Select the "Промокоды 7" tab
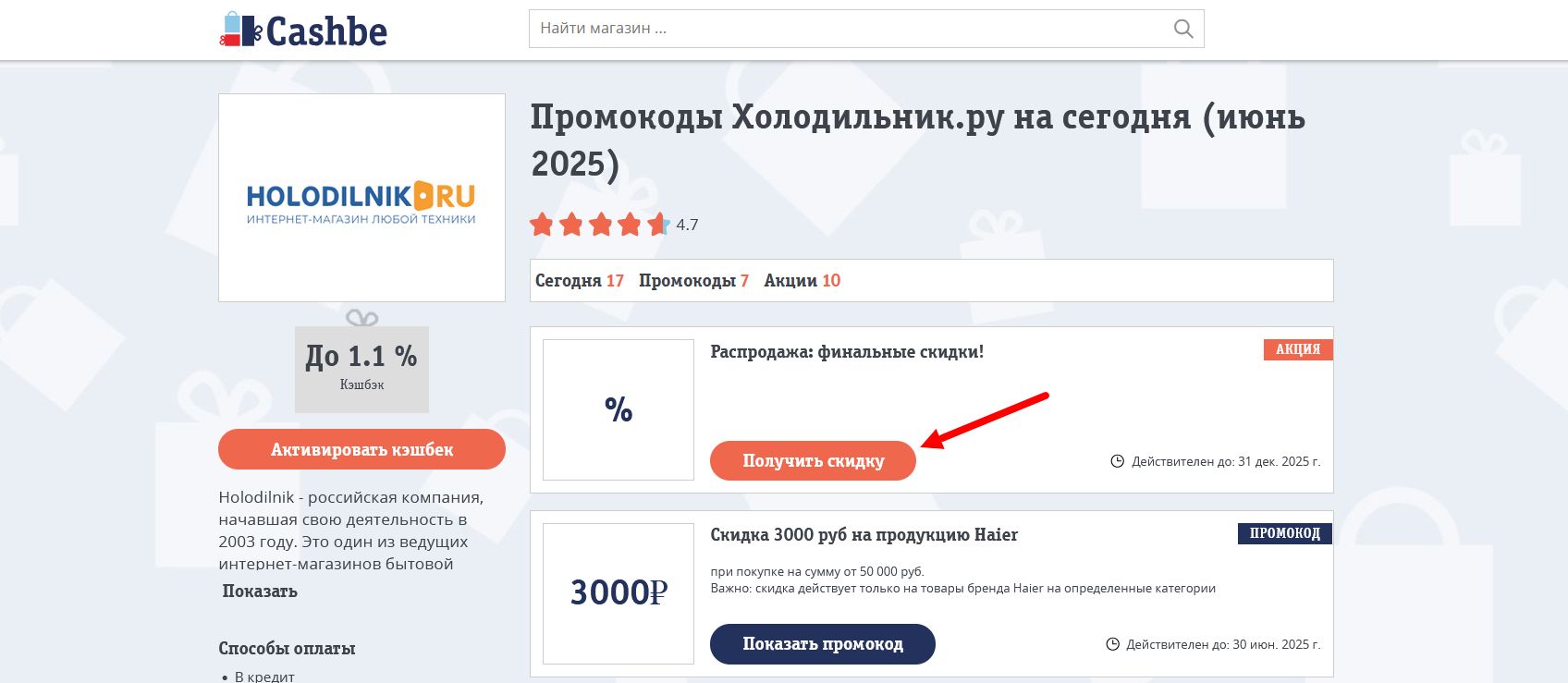The width and height of the screenshot is (1568, 683). pos(693,280)
